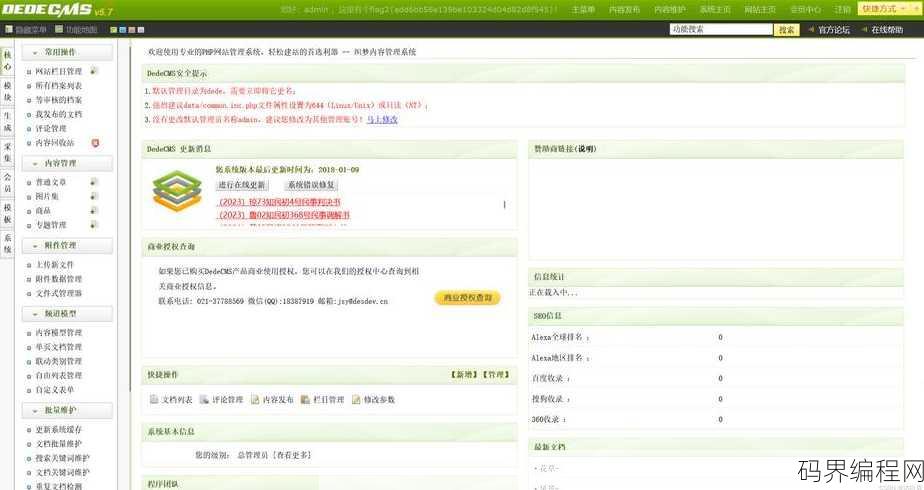
Task: Open 所有档案列表 in sidebar
Action: [58, 85]
